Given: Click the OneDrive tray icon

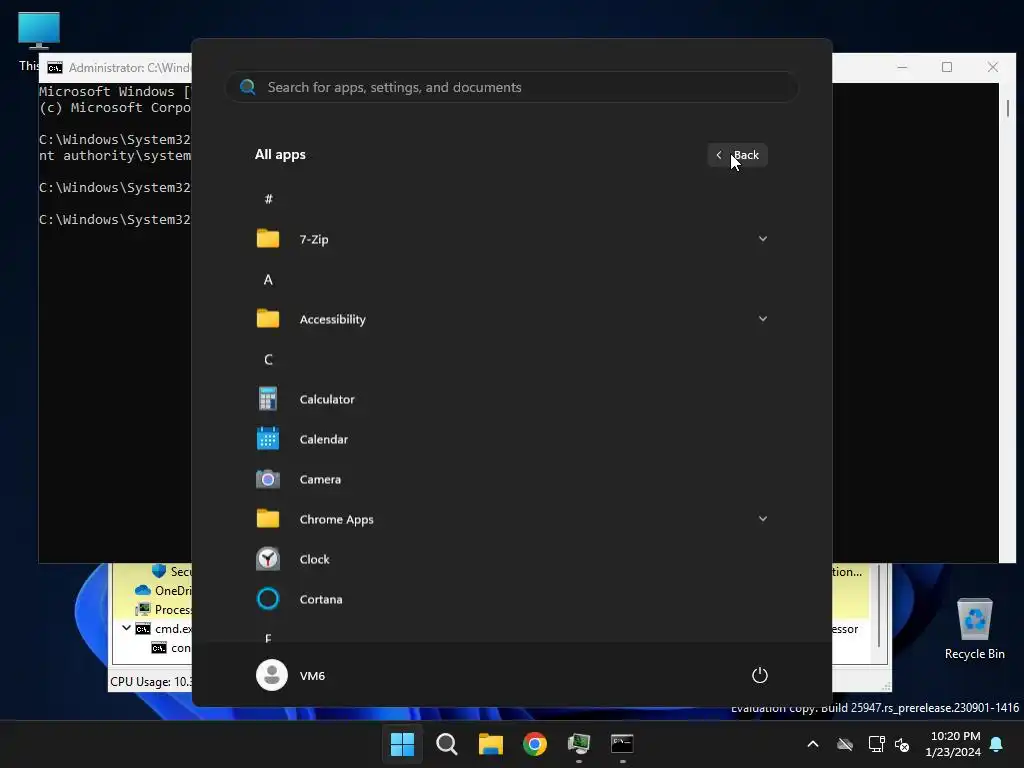Looking at the screenshot, I should [x=845, y=744].
